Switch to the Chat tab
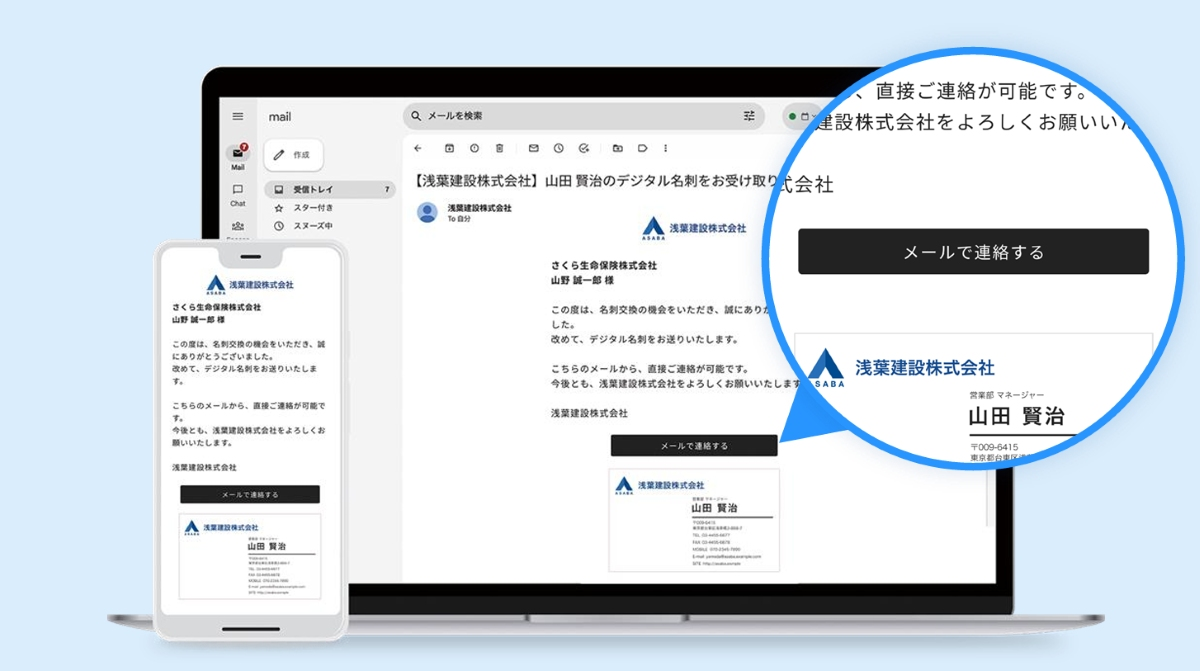Screen dimensions: 1200x671 coord(238,194)
